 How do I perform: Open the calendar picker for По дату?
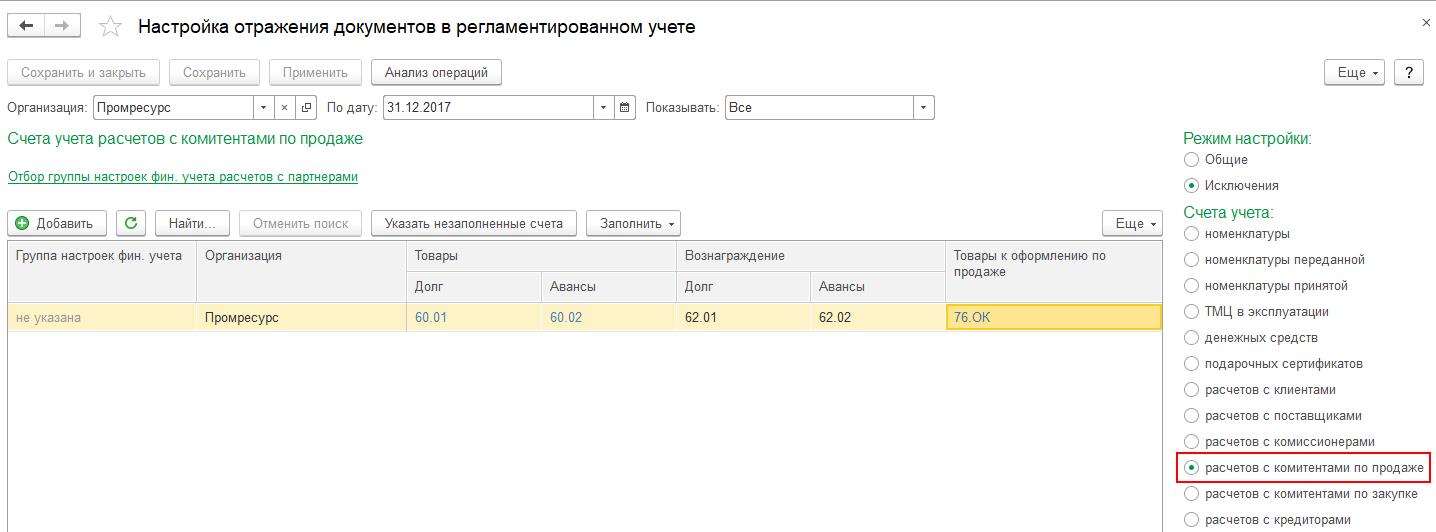[x=625, y=107]
